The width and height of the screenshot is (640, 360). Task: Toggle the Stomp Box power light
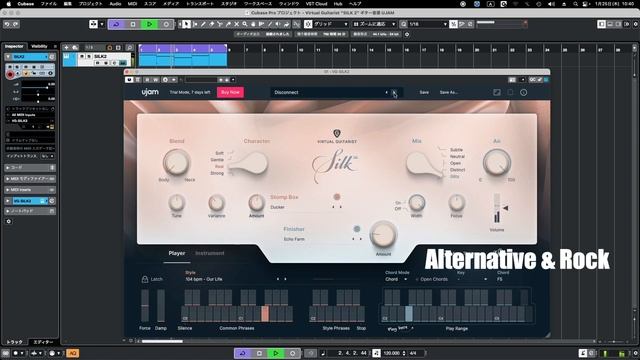point(337,197)
